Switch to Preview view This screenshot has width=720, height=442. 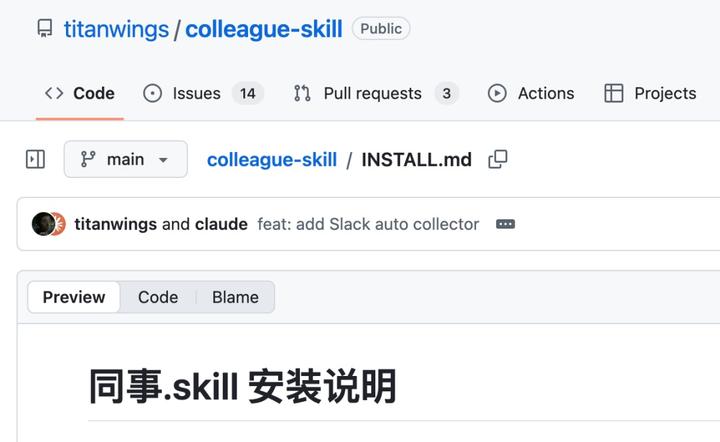(x=74, y=297)
